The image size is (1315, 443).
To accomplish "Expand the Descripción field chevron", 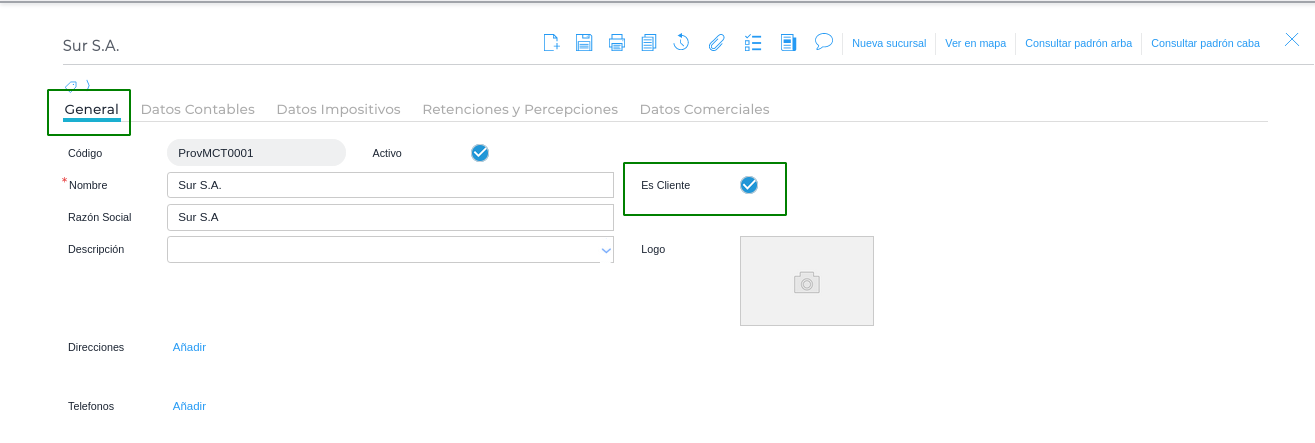I will click(x=606, y=250).
